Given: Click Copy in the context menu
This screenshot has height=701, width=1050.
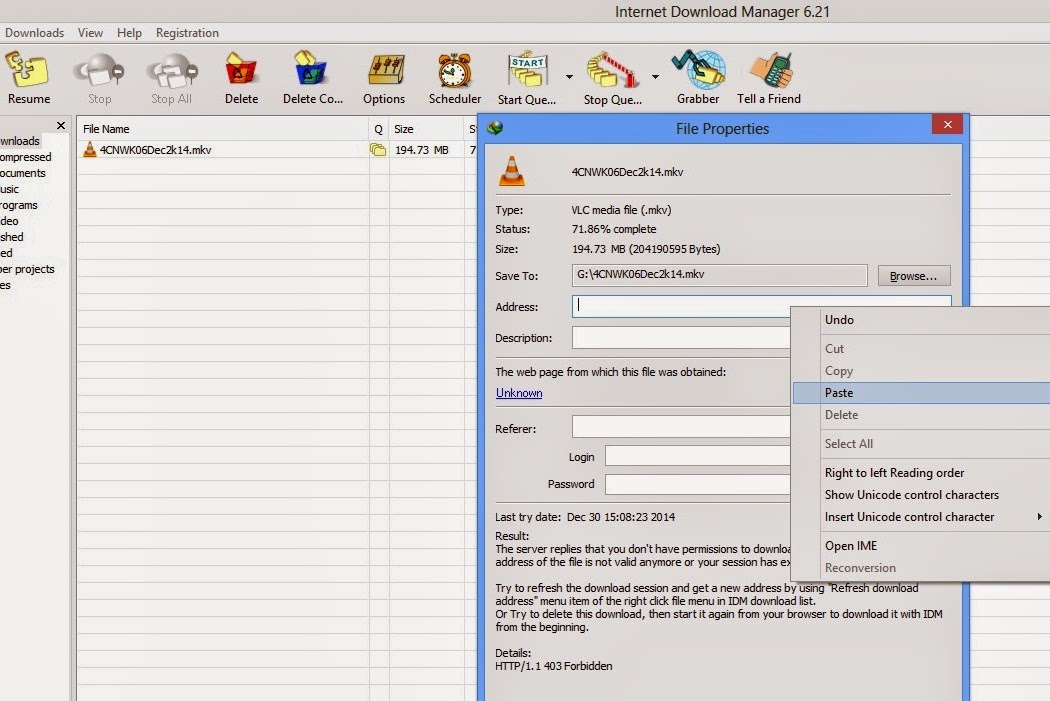Looking at the screenshot, I should 921,370.
